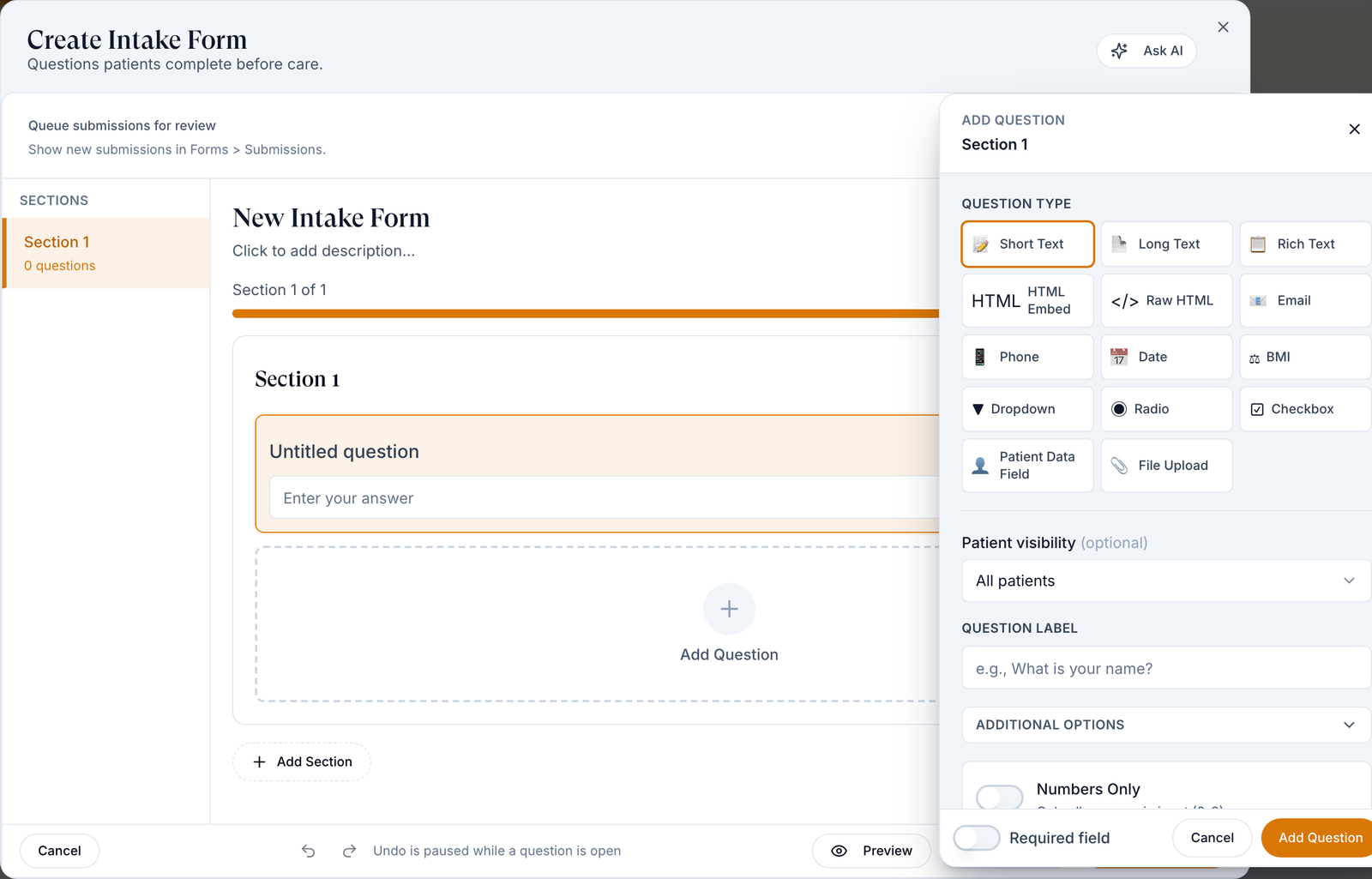Click the Section 1 heading in the form
Image resolution: width=1372 pixels, height=879 pixels.
(297, 379)
